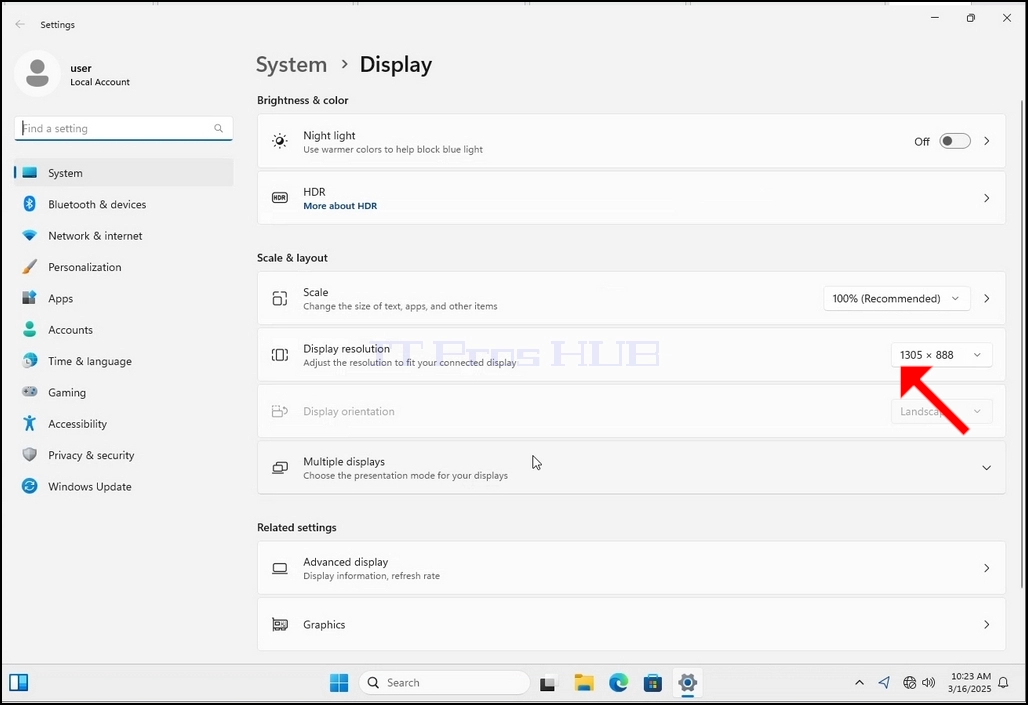Open Apps settings category

(123, 298)
